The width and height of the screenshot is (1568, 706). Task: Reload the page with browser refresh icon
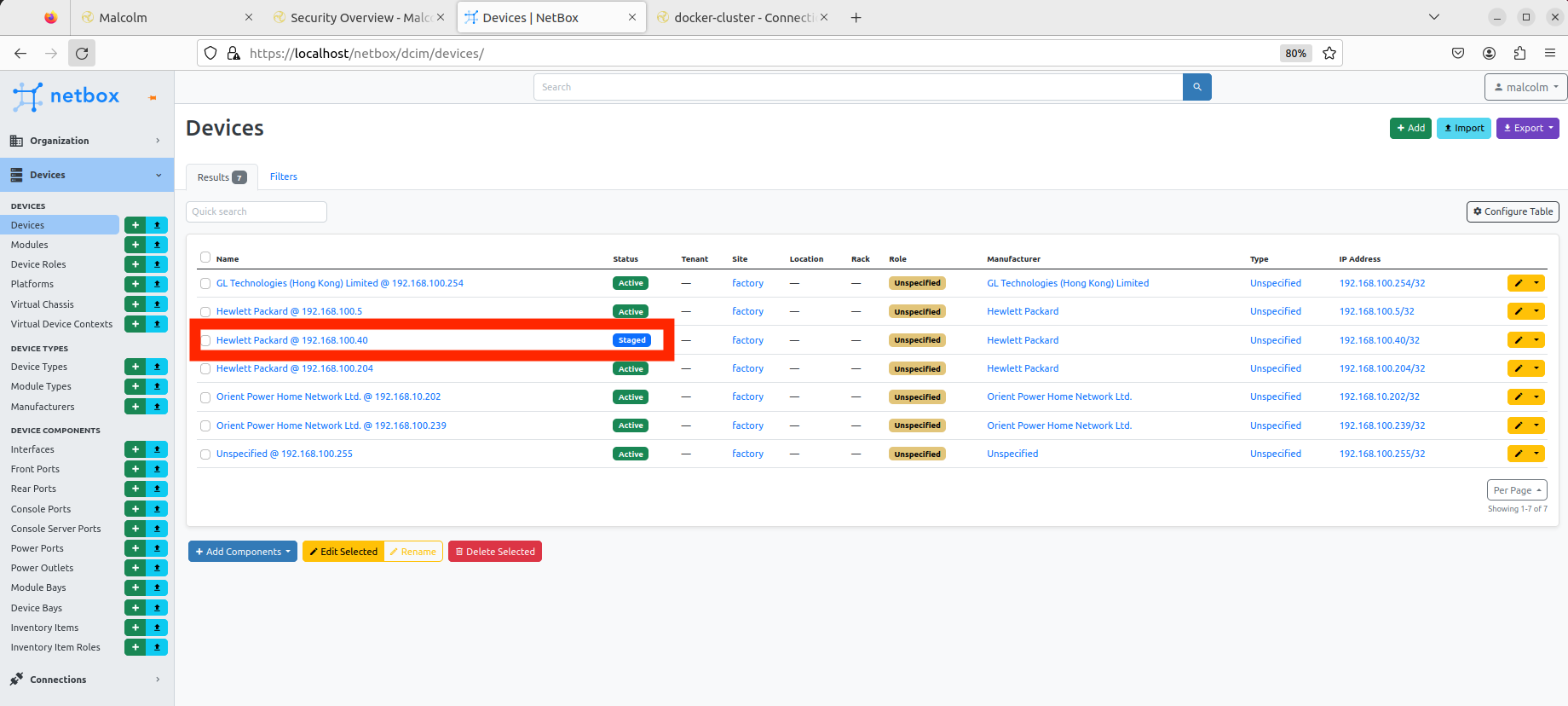point(82,53)
